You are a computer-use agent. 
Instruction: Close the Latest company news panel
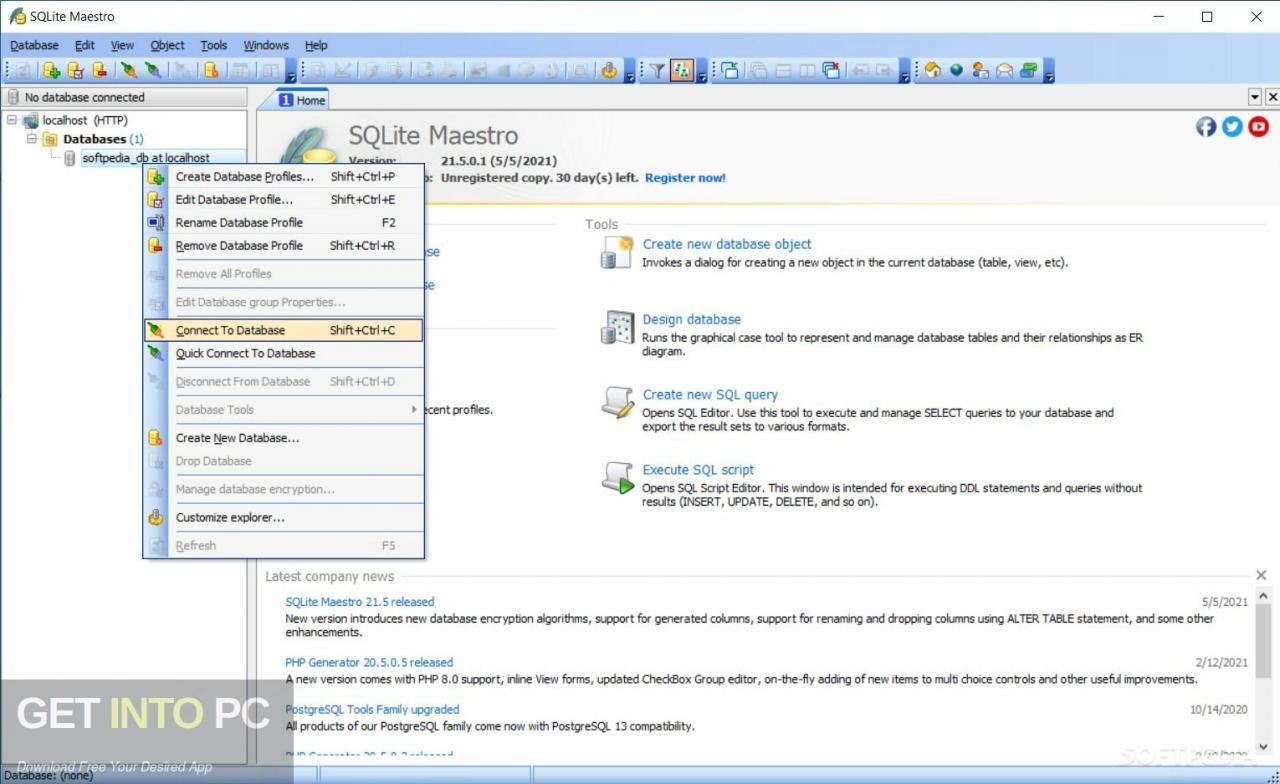(1261, 575)
